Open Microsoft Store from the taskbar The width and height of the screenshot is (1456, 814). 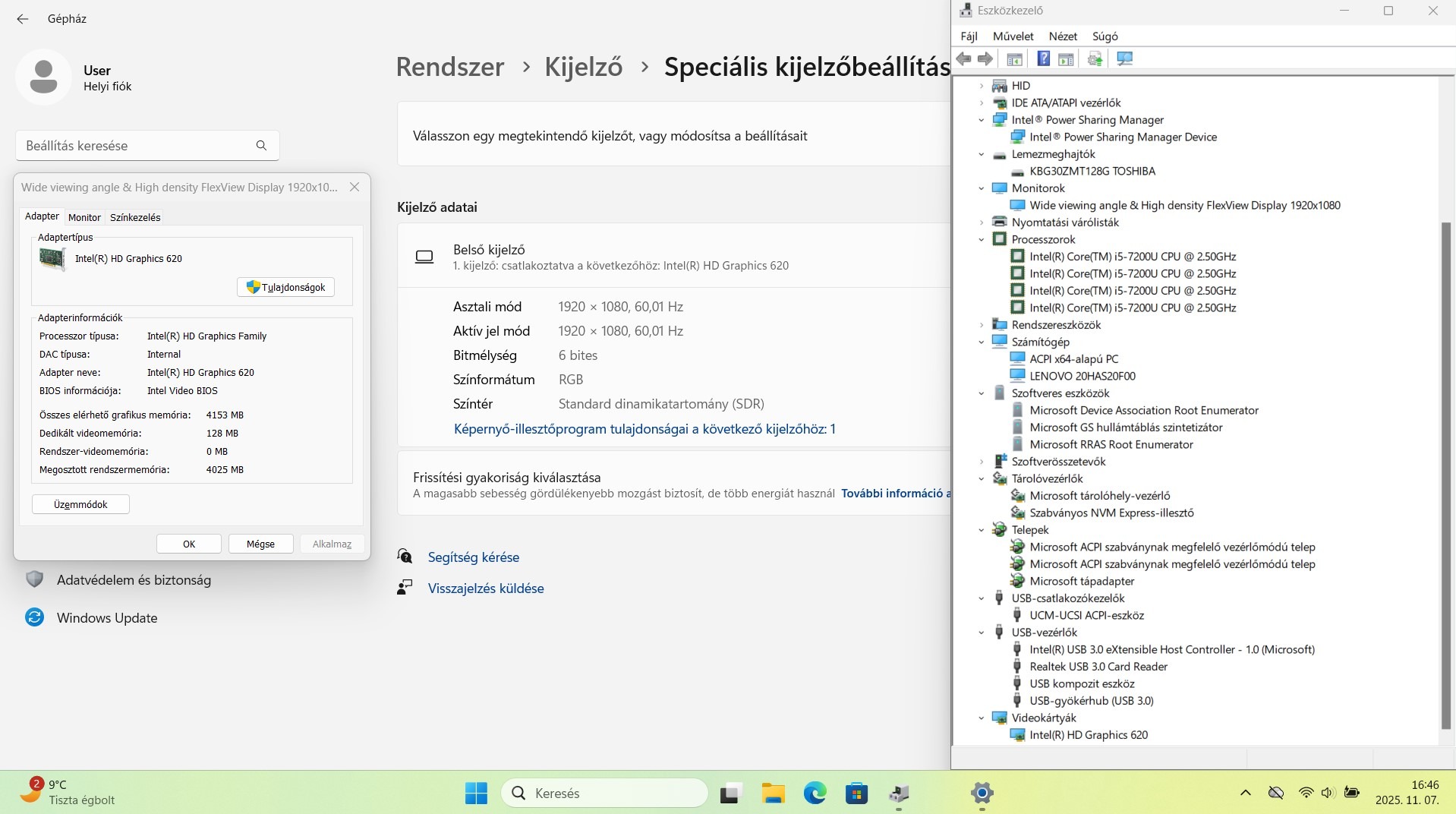click(856, 793)
